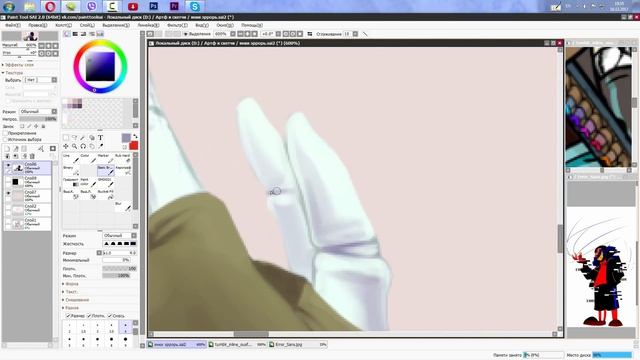Viewport: 640px width, 360px height.
Task: Swap foreground and background colors
Action: click(135, 136)
